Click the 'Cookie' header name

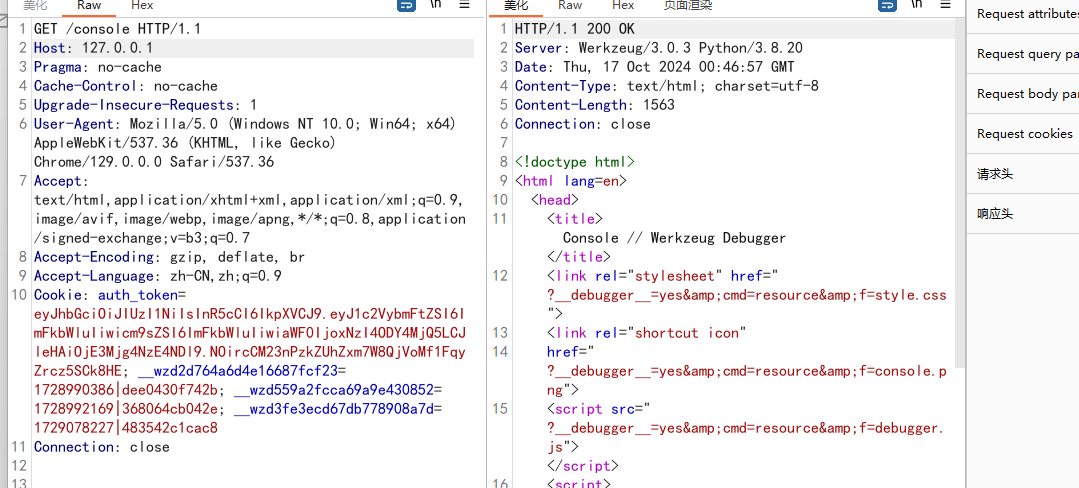pyautogui.click(x=58, y=295)
